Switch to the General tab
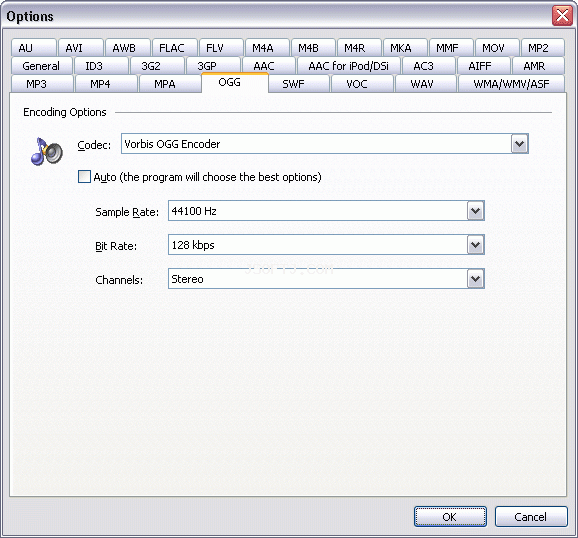This screenshot has width=578, height=538. coord(42,66)
